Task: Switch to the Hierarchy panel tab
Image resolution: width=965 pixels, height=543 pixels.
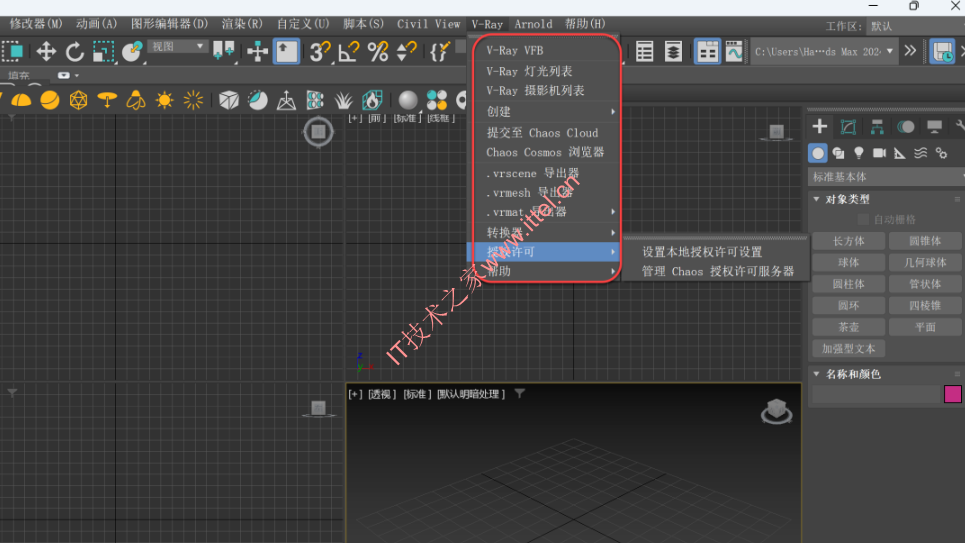Action: (877, 127)
